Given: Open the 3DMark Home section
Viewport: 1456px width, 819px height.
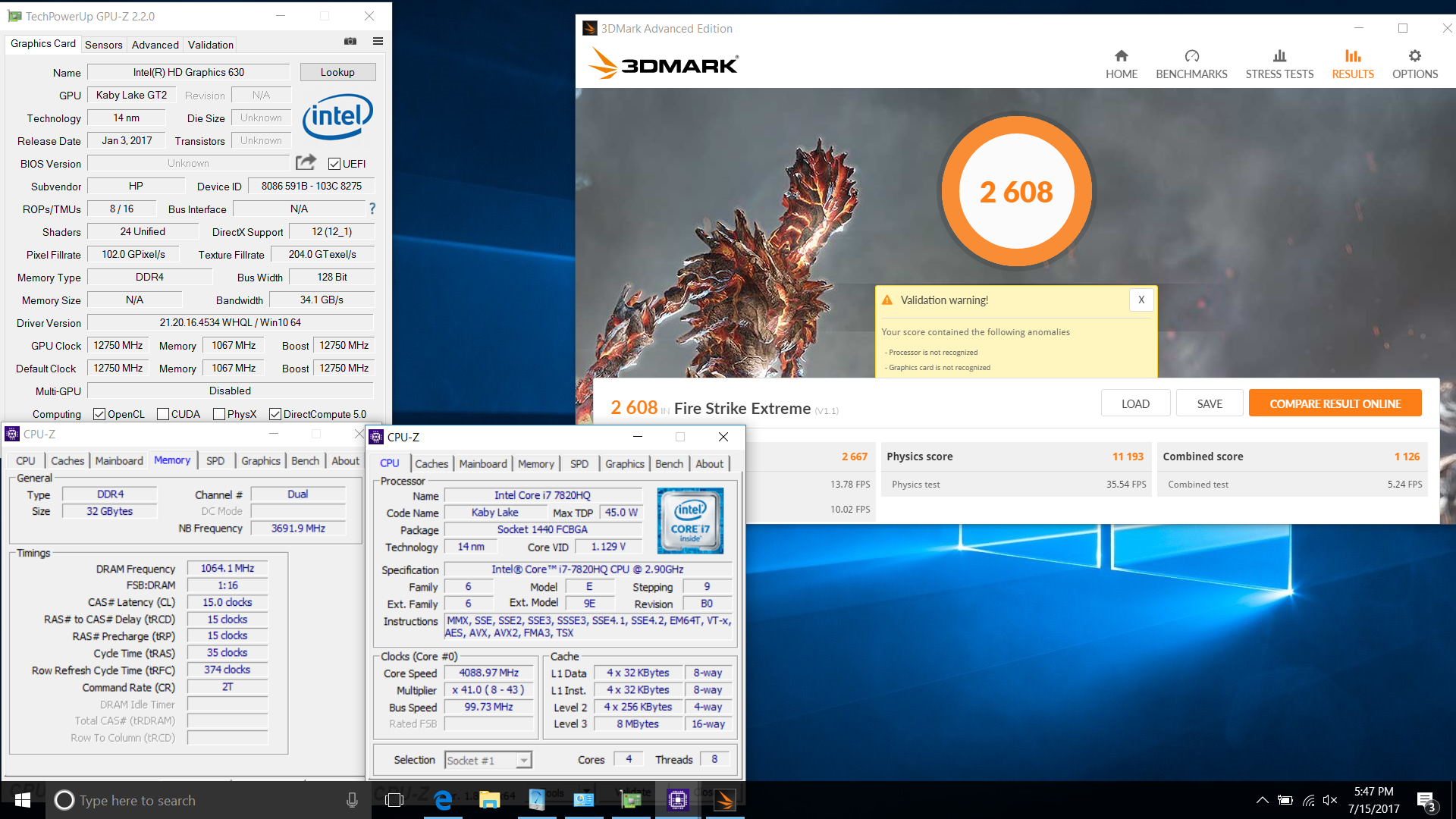Looking at the screenshot, I should pyautogui.click(x=1121, y=64).
